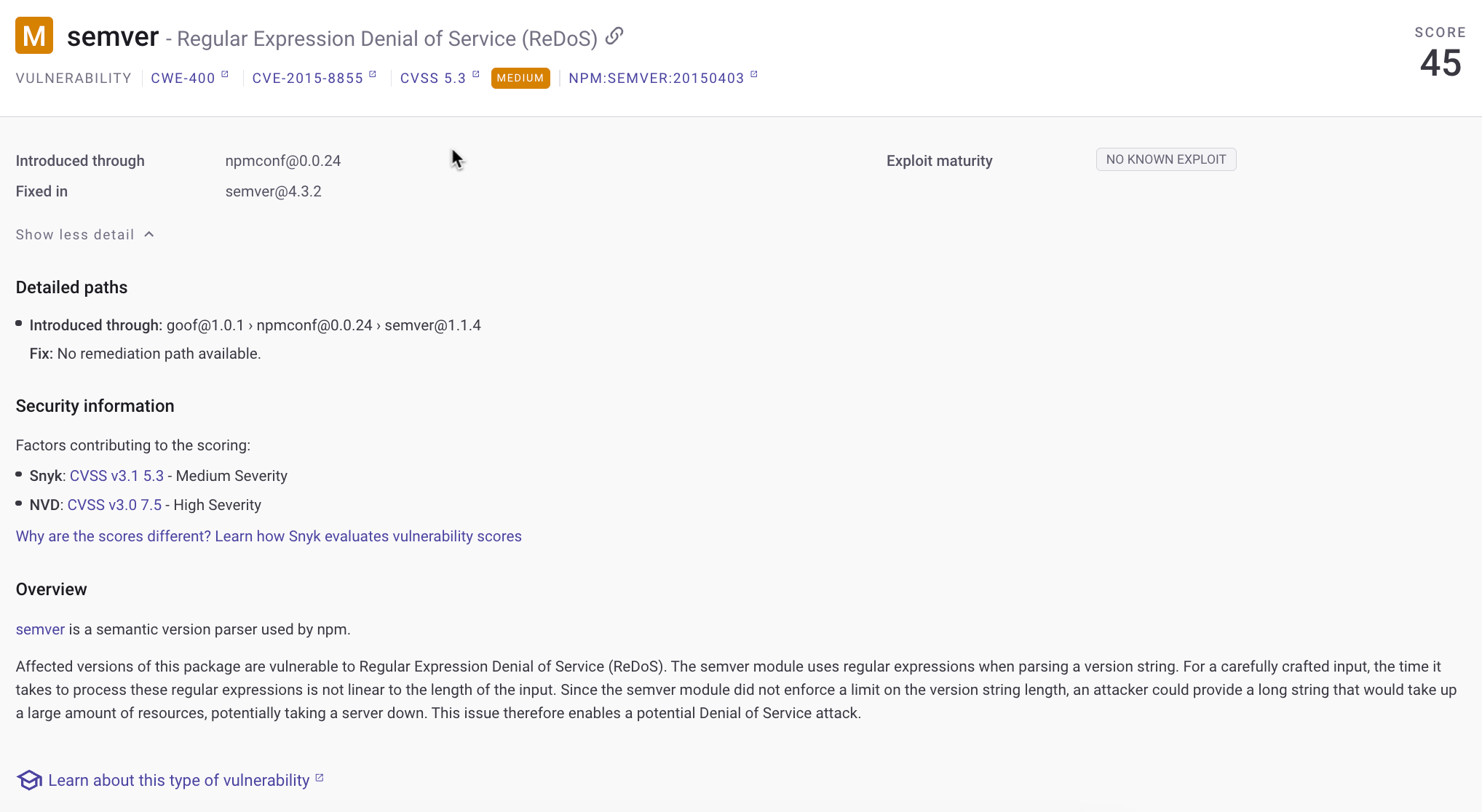Image resolution: width=1482 pixels, height=812 pixels.
Task: Open the CWE-400 link
Action: coord(183,79)
